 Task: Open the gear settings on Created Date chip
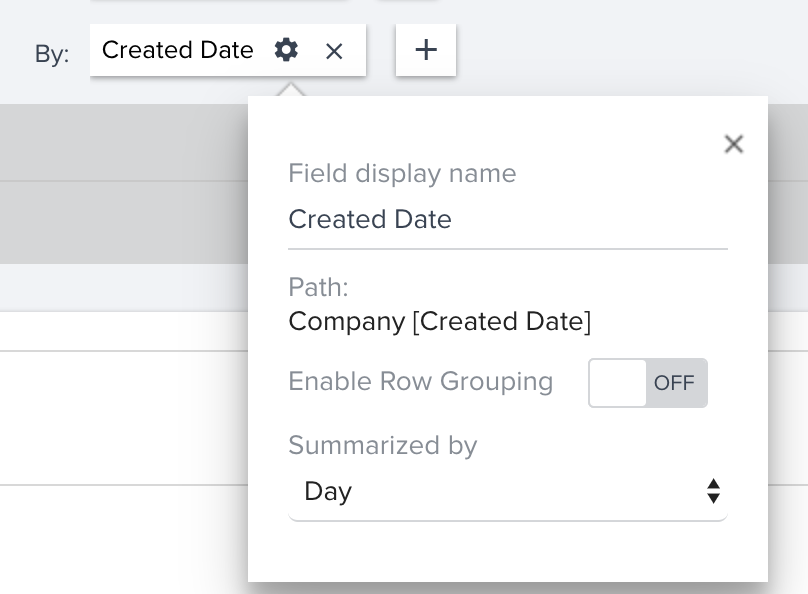(x=286, y=50)
